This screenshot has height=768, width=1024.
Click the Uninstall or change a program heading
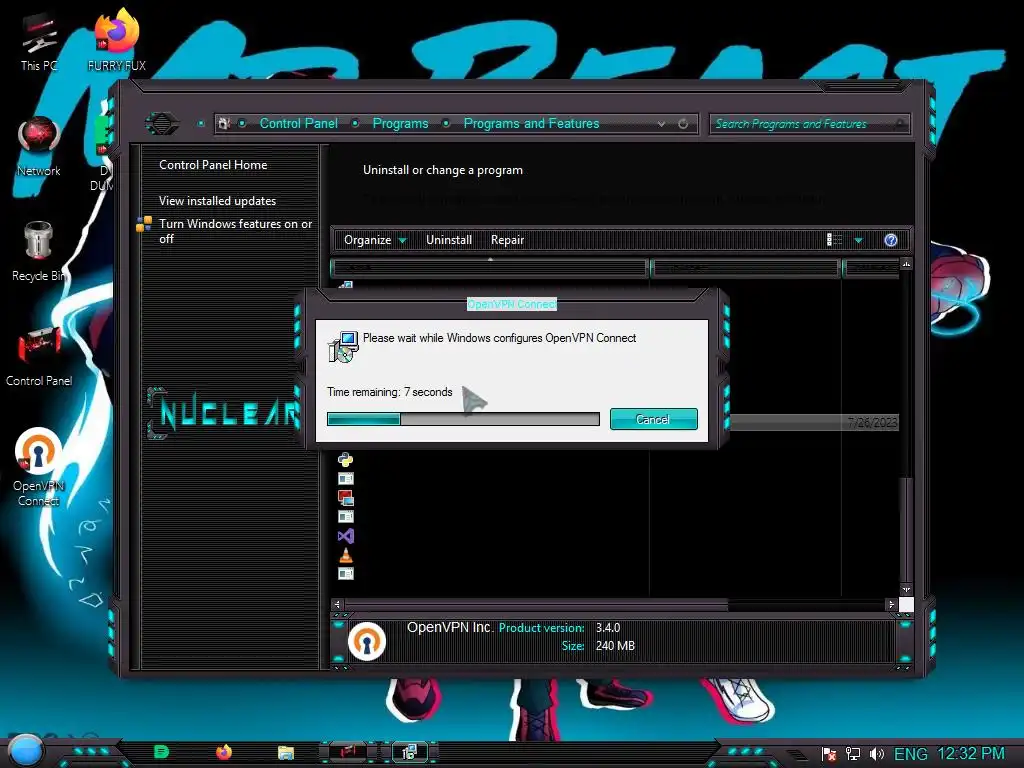coord(443,170)
